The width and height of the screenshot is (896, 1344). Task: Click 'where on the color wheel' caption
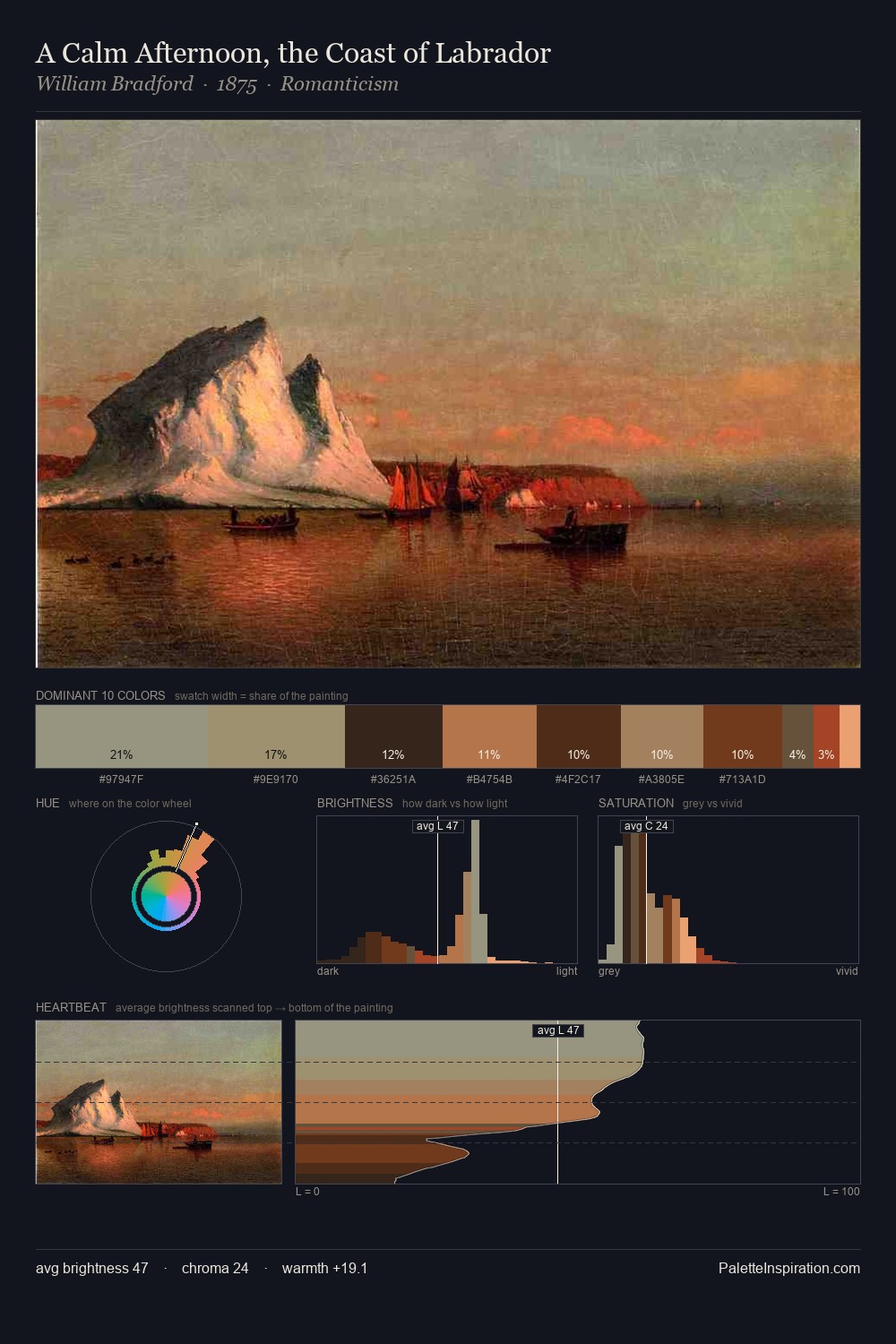pos(130,804)
